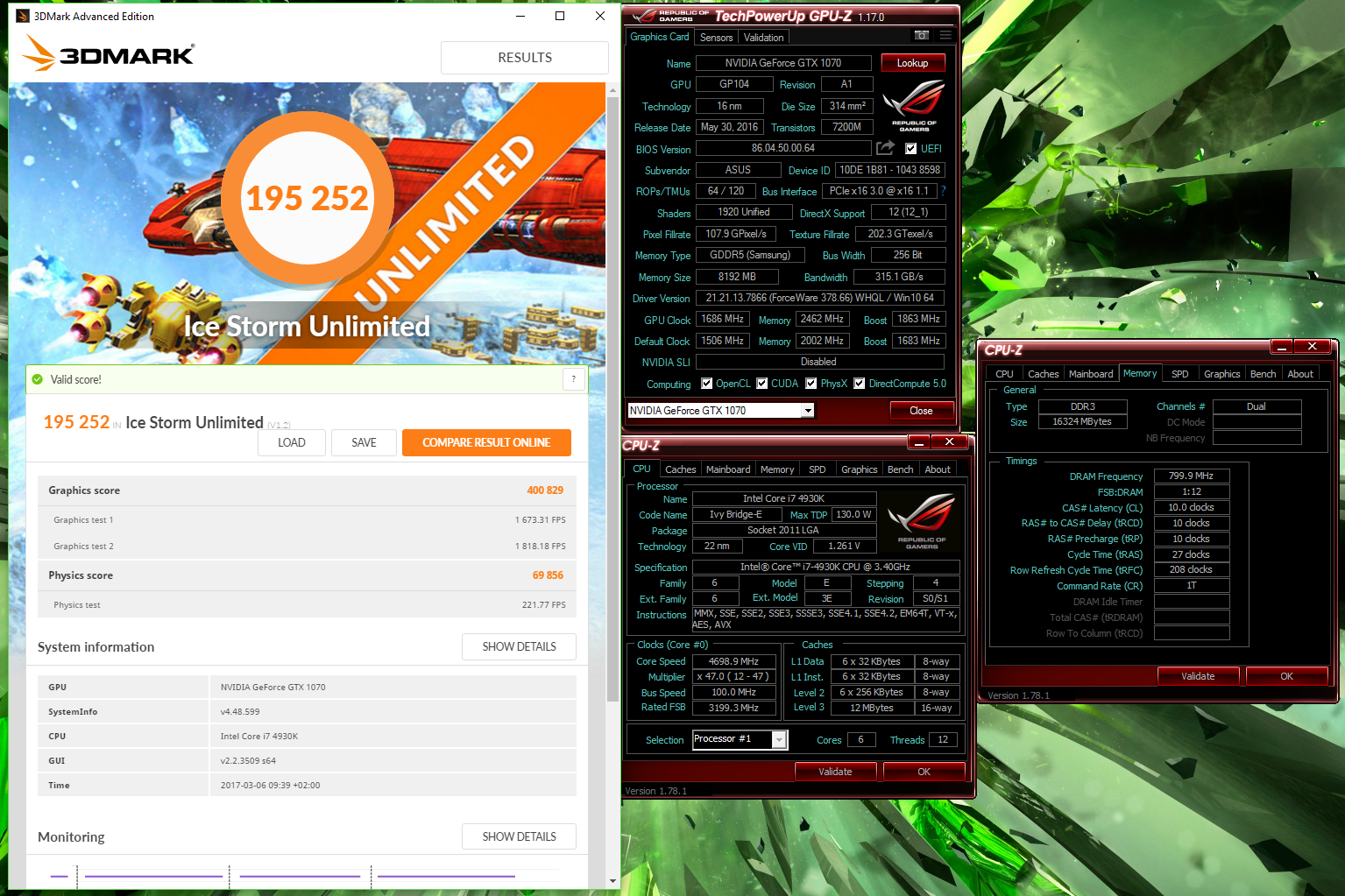This screenshot has width=1345, height=896.
Task: Click the Lookup button in GPU-Z
Action: click(x=912, y=63)
